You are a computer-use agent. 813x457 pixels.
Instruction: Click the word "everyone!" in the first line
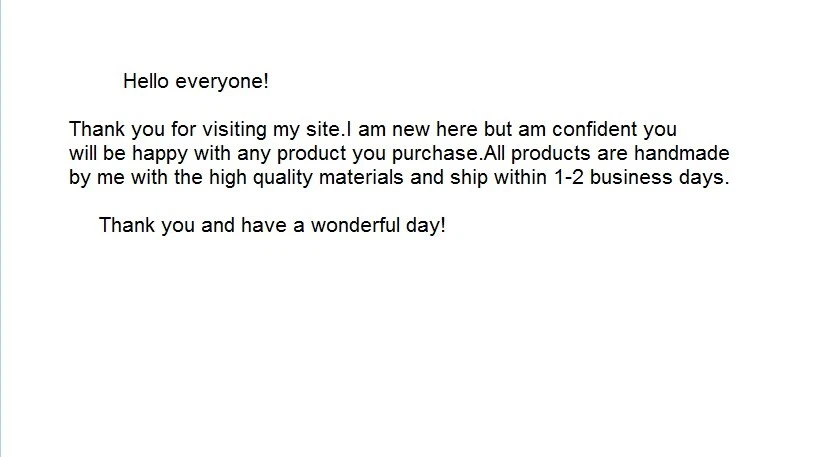pos(223,82)
